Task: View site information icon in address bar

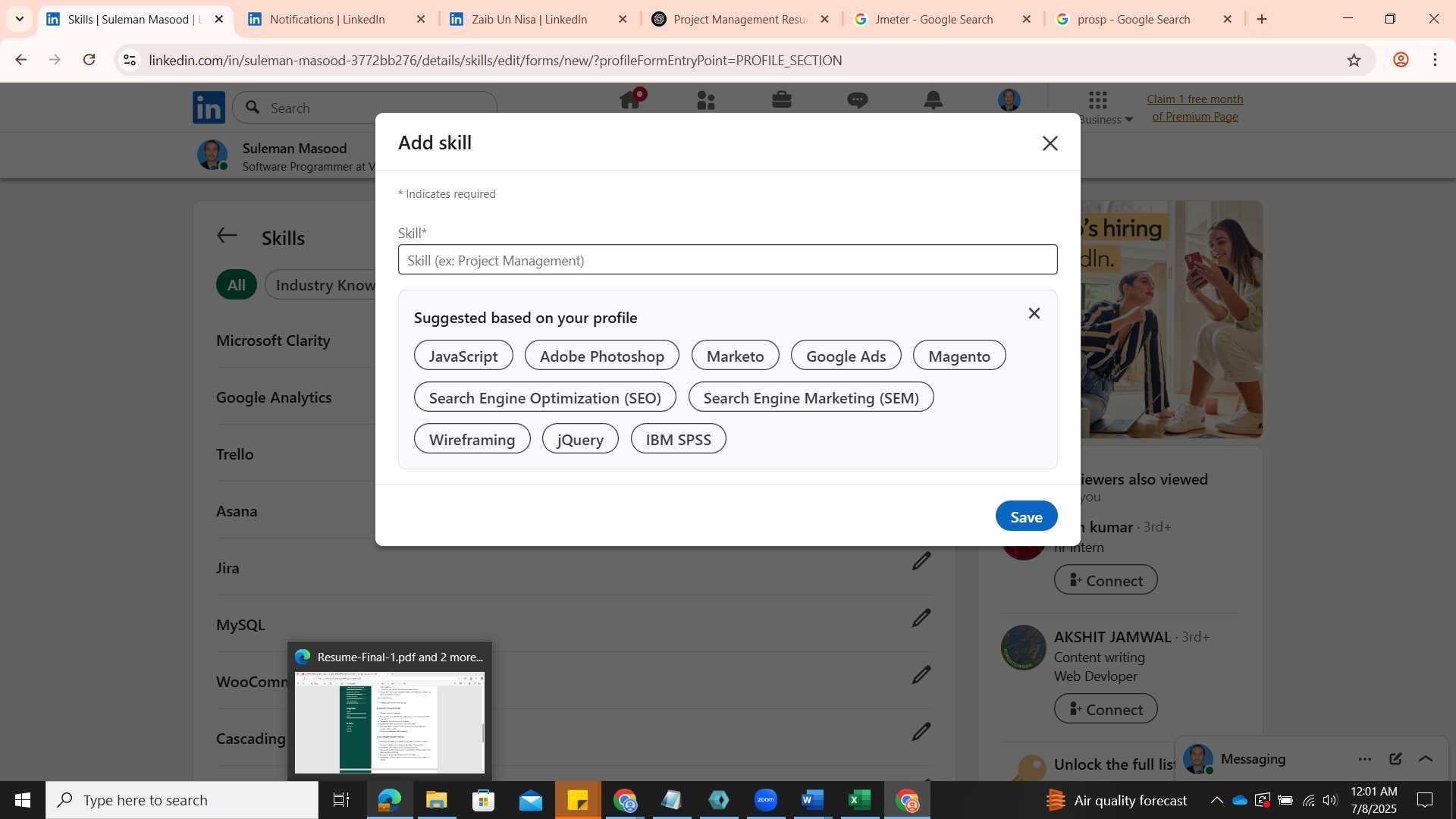Action: point(130,60)
